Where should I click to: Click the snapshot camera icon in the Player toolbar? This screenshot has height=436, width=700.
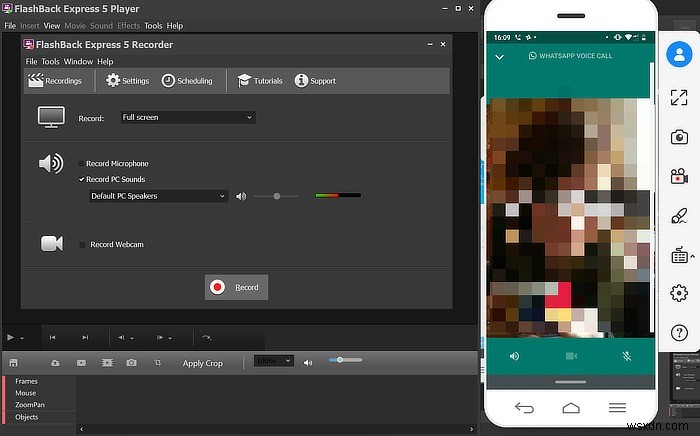[x=131, y=363]
